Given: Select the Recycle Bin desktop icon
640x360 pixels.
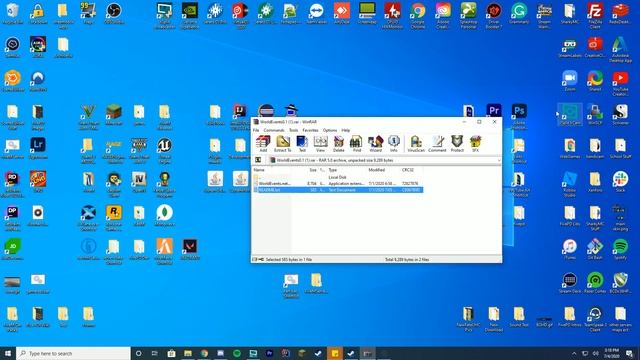Looking at the screenshot, I should (x=12, y=13).
